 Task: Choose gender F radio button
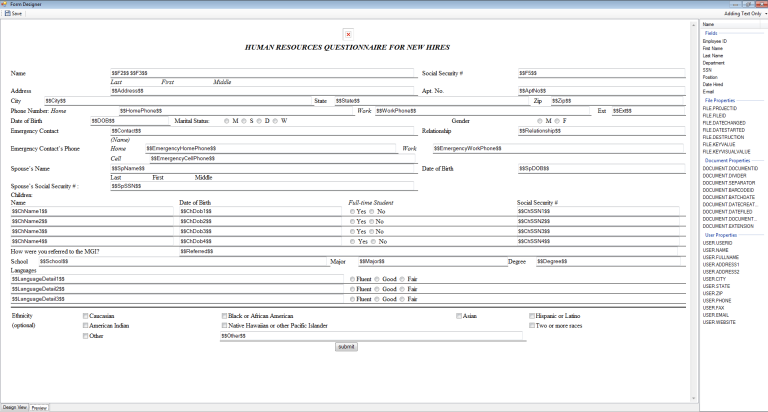[x=557, y=120]
